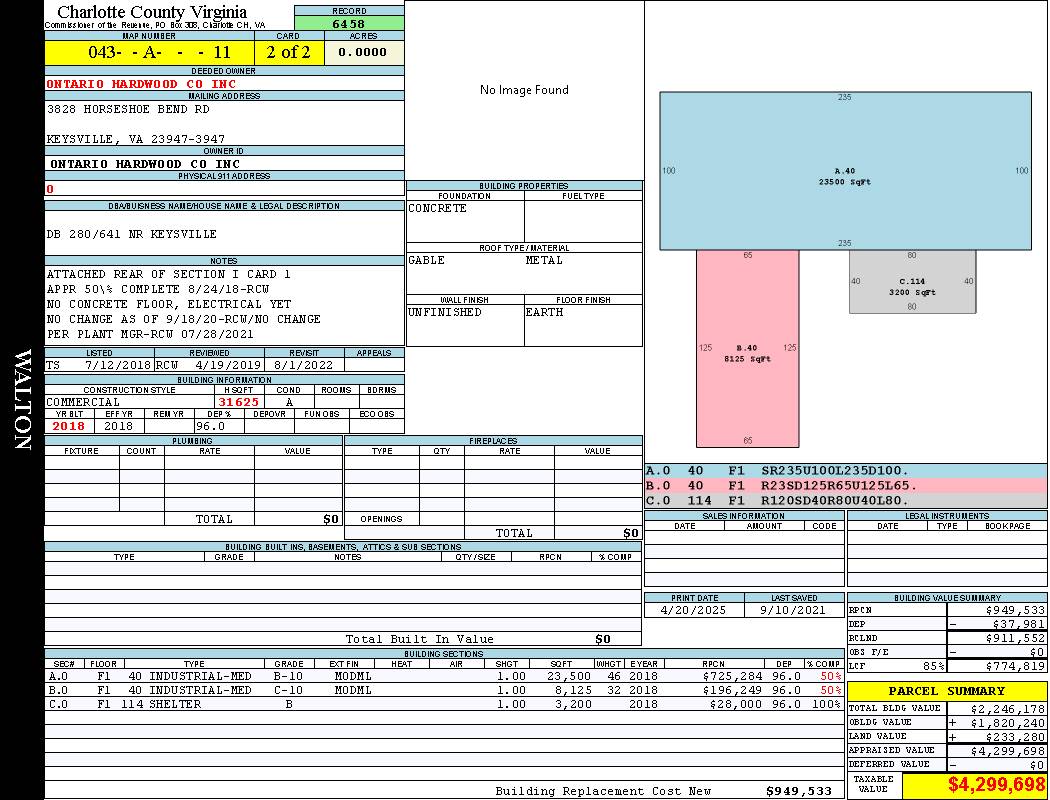Click the mailing address 3828 Horseshoe Bend Rd
Screen dimensions: 1050x800
(129, 109)
